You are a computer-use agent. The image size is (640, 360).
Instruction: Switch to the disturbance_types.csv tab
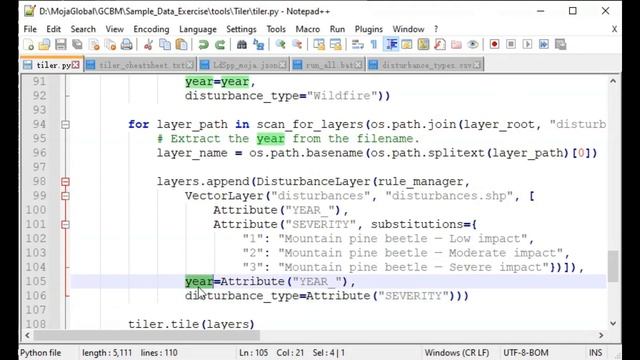coord(425,65)
